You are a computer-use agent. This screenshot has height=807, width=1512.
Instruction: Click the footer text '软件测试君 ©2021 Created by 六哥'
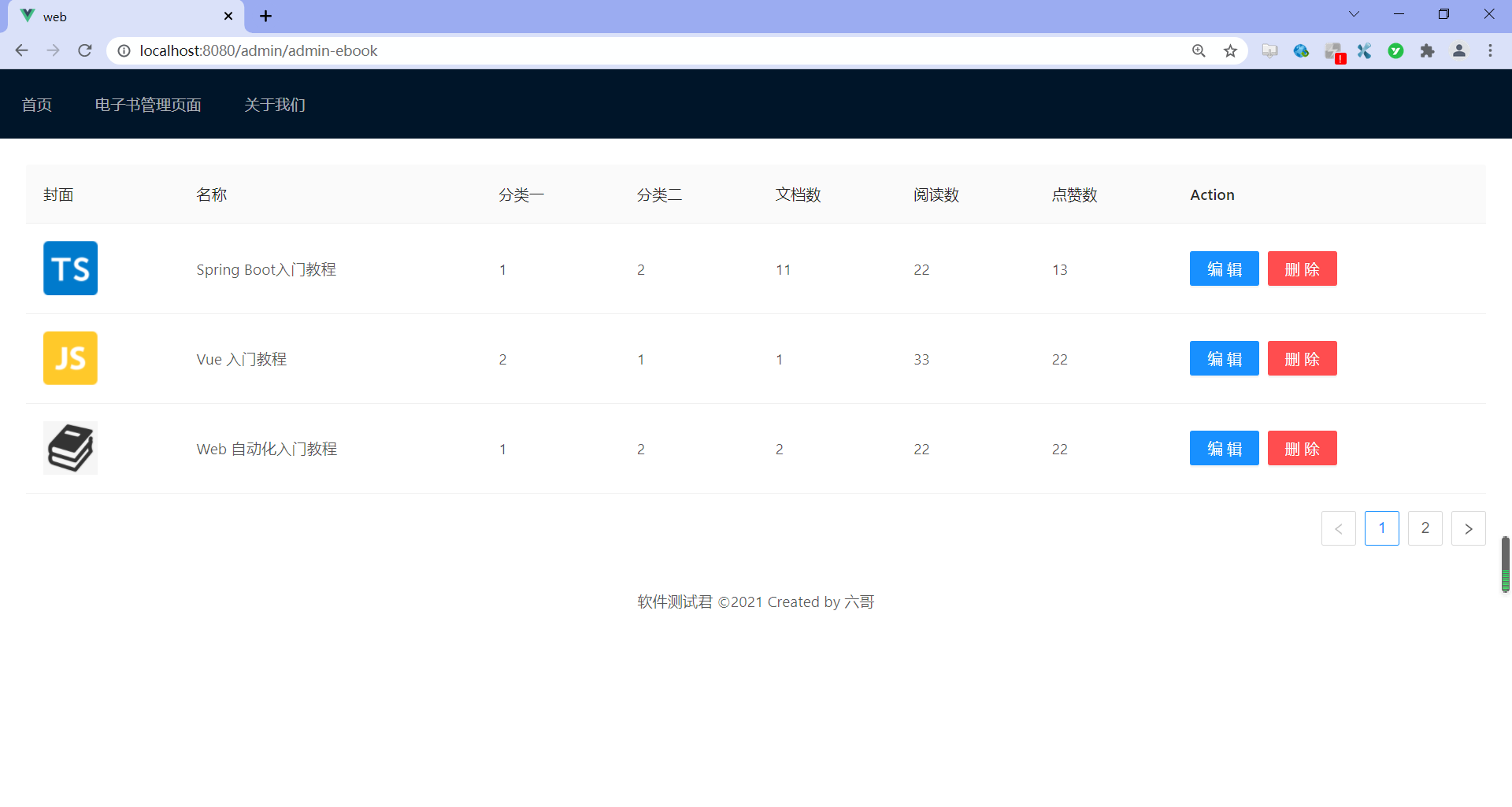coord(756,602)
